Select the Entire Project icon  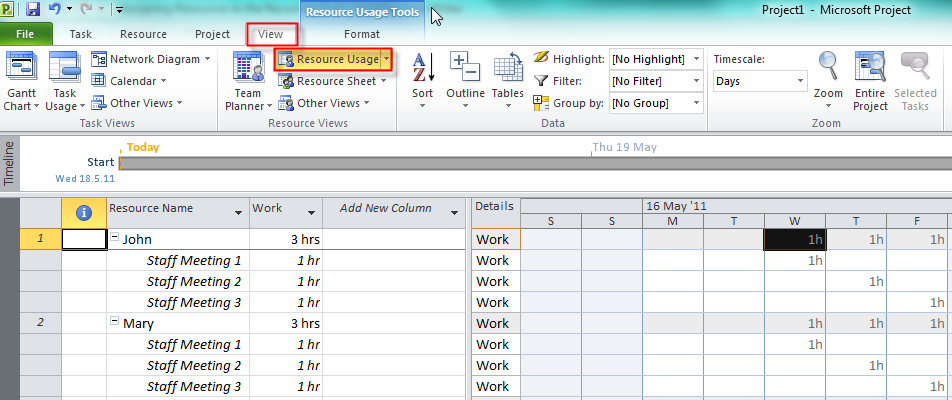(x=870, y=70)
